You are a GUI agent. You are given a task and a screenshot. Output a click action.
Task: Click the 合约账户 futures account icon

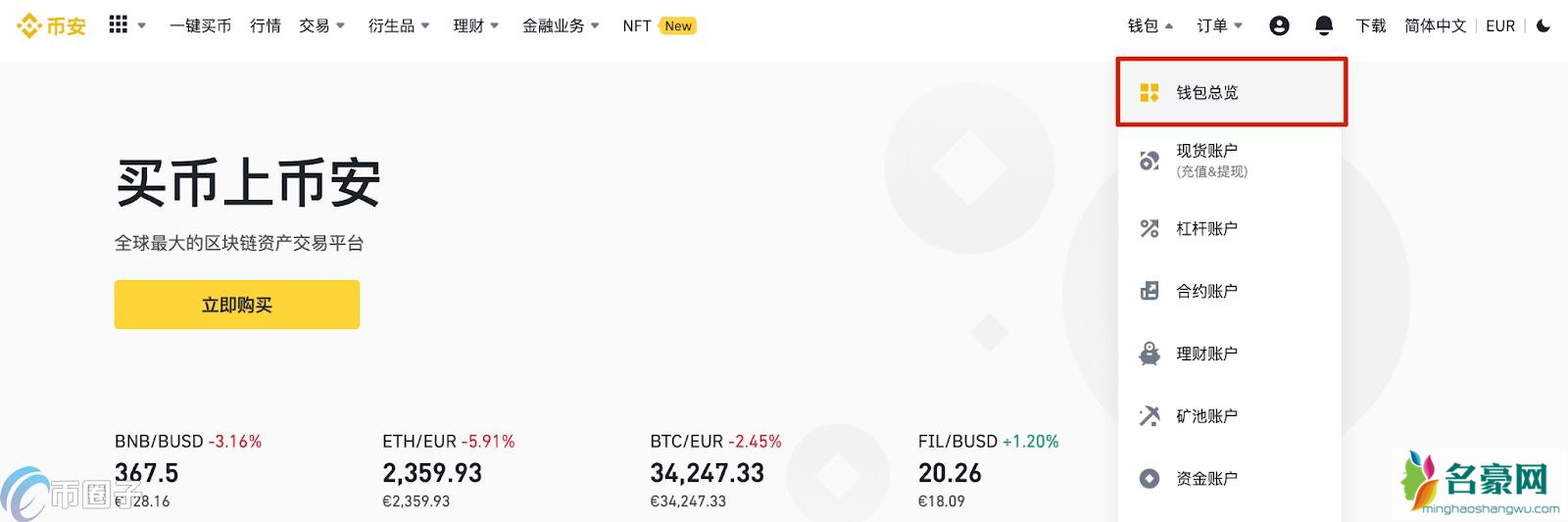1150,291
